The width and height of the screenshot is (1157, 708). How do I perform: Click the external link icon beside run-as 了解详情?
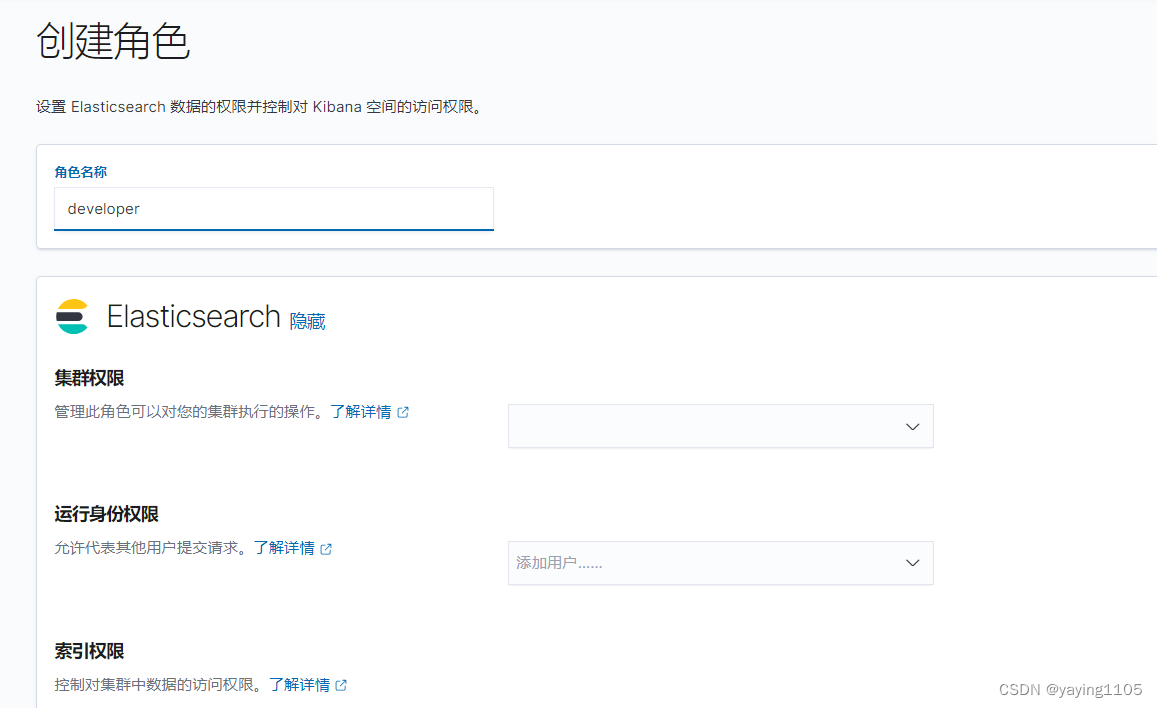(326, 549)
